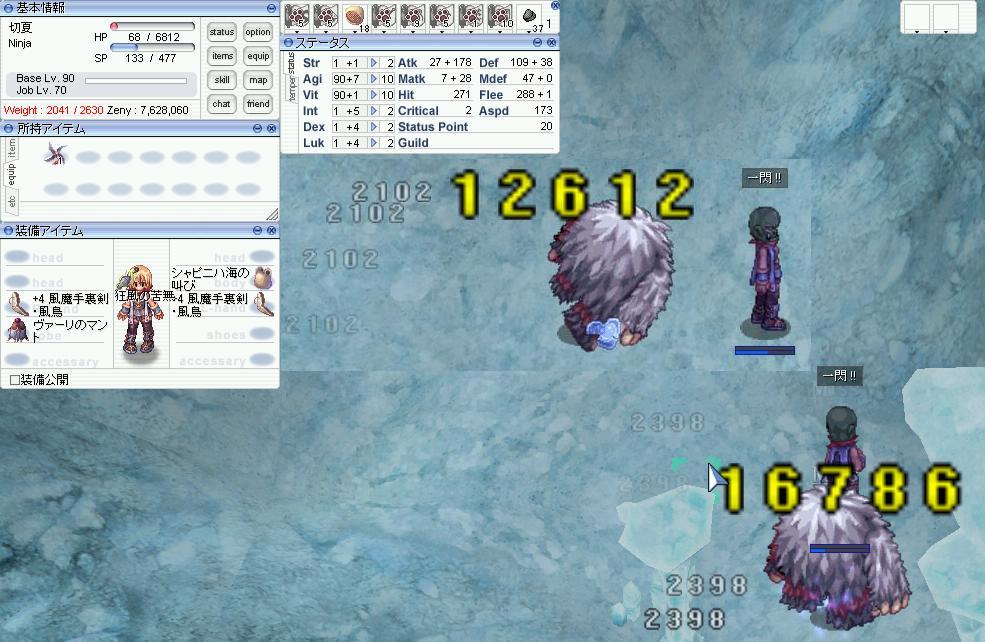Switch to the vertical status tab

pyautogui.click(x=291, y=63)
